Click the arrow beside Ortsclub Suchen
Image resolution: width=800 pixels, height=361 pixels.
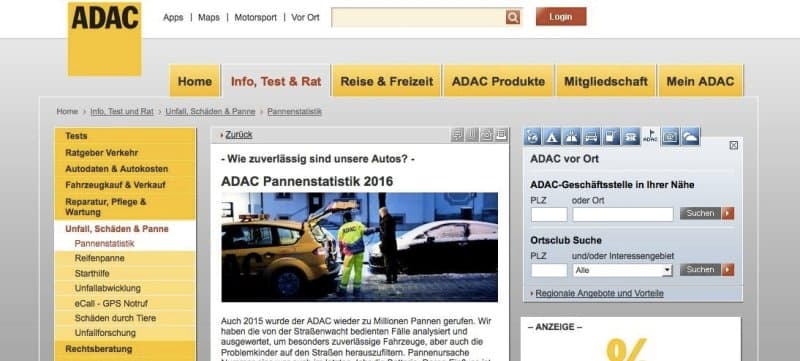[x=728, y=270]
